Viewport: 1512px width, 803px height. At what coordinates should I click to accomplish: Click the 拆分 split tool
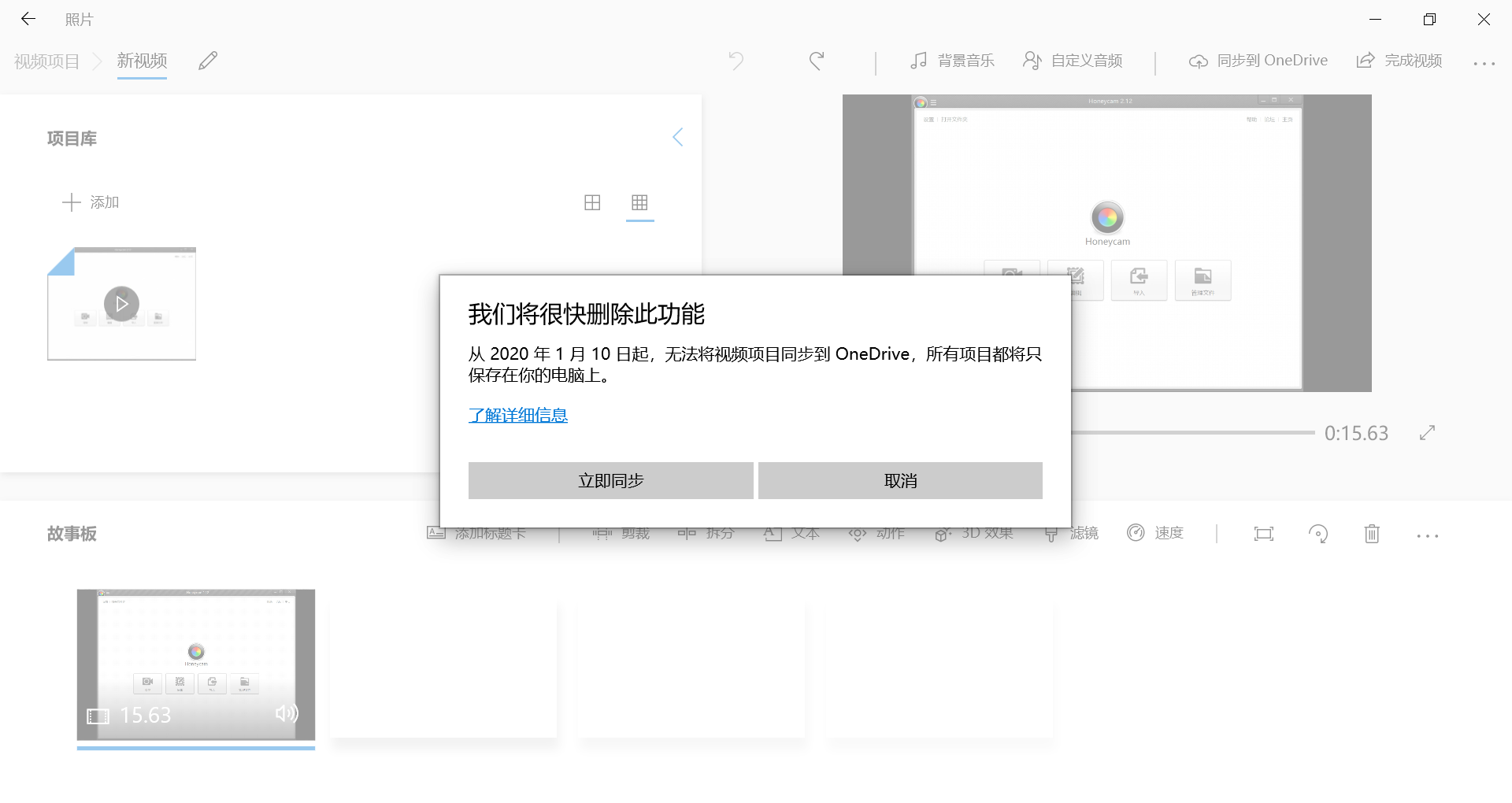(706, 533)
